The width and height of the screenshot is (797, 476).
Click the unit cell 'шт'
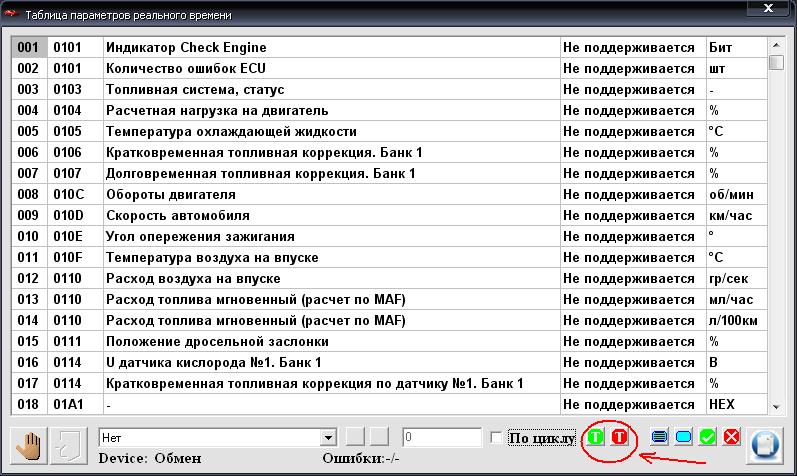coord(737,68)
